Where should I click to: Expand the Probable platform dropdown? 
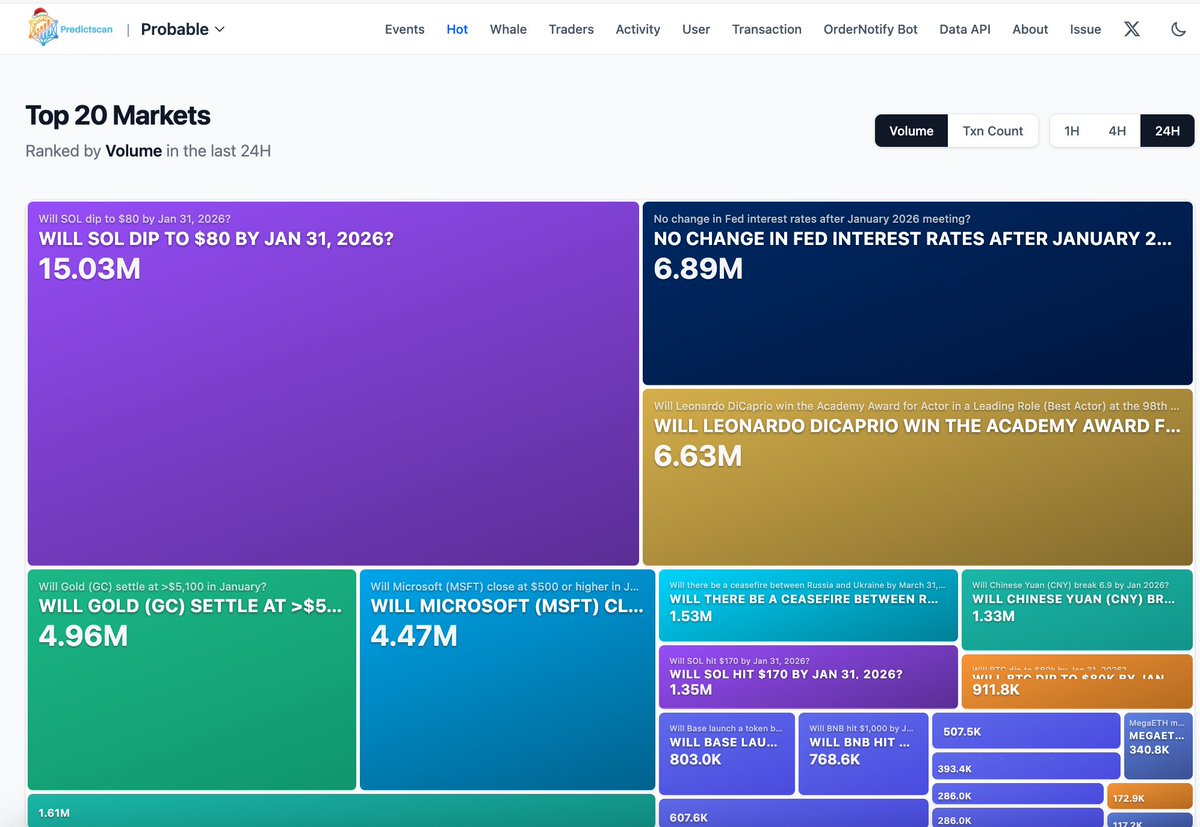click(183, 29)
